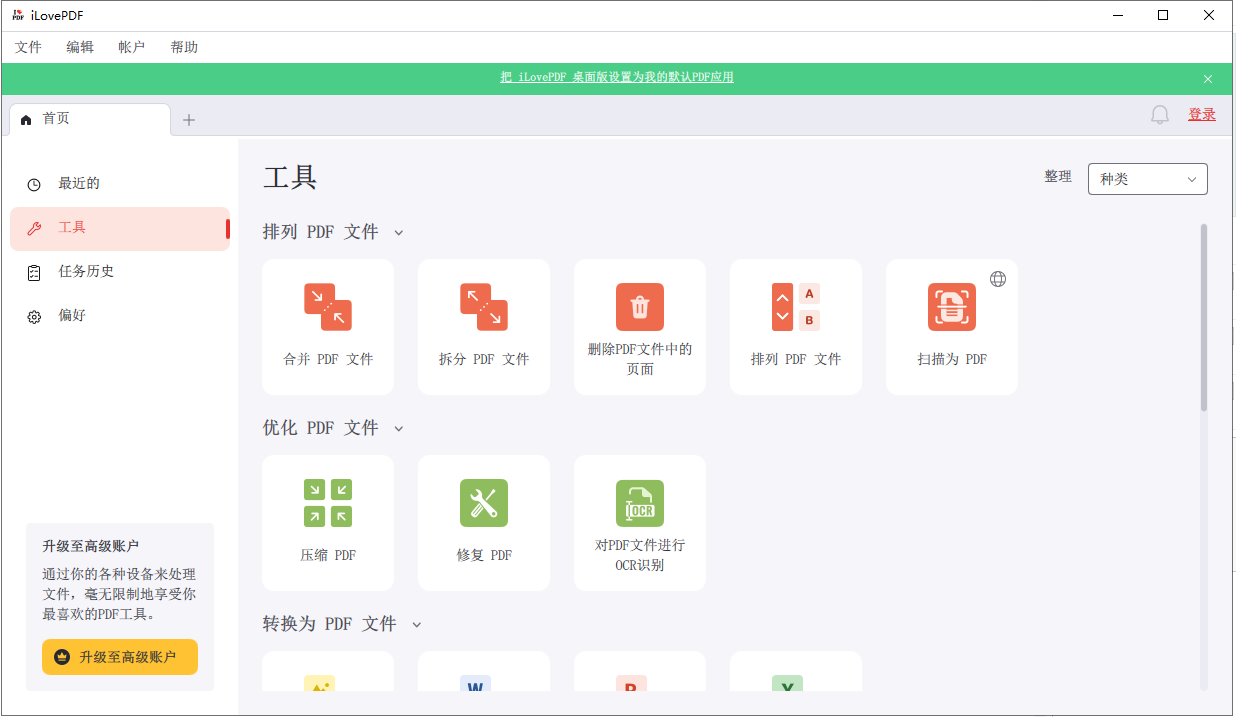Open the 编辑 menu

(x=80, y=47)
